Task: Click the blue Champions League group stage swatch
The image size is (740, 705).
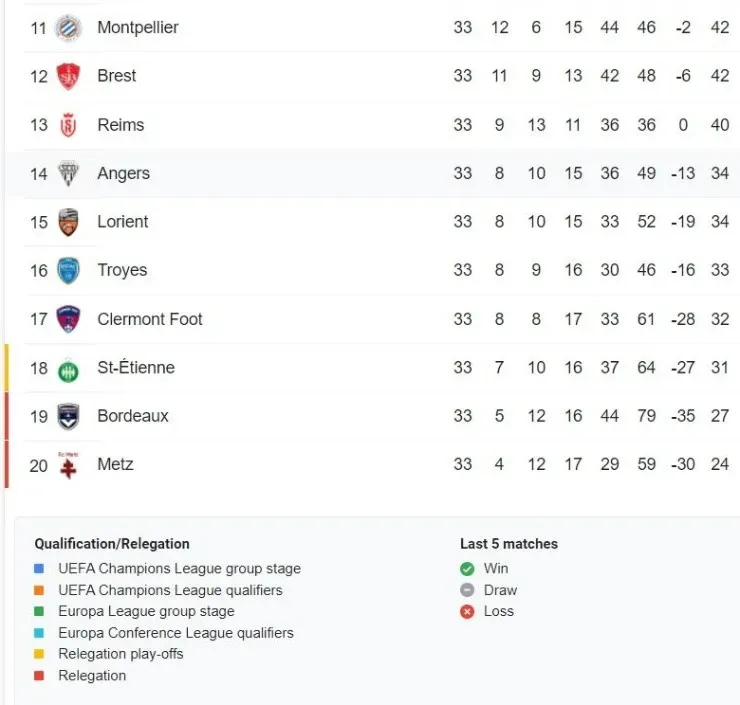Action: (x=40, y=569)
